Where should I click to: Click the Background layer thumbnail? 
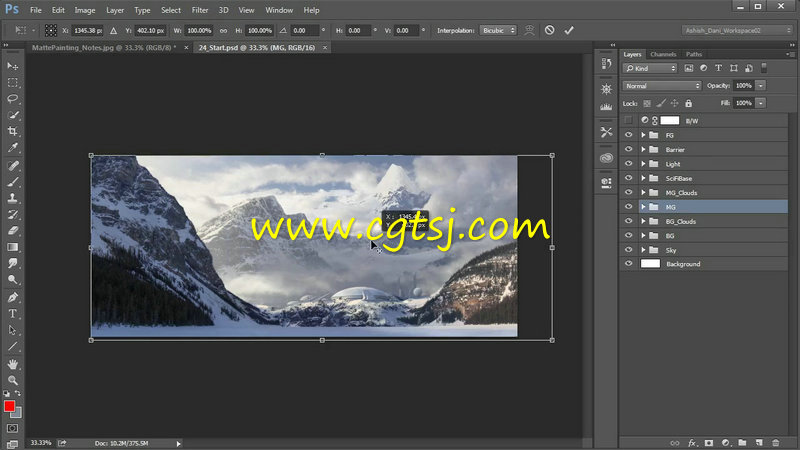click(650, 264)
